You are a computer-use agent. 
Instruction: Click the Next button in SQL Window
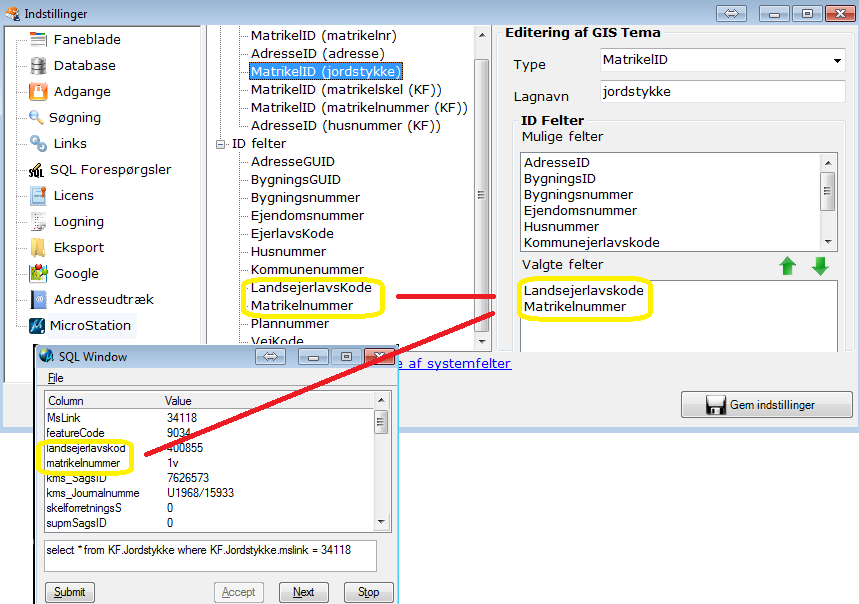coord(303,592)
